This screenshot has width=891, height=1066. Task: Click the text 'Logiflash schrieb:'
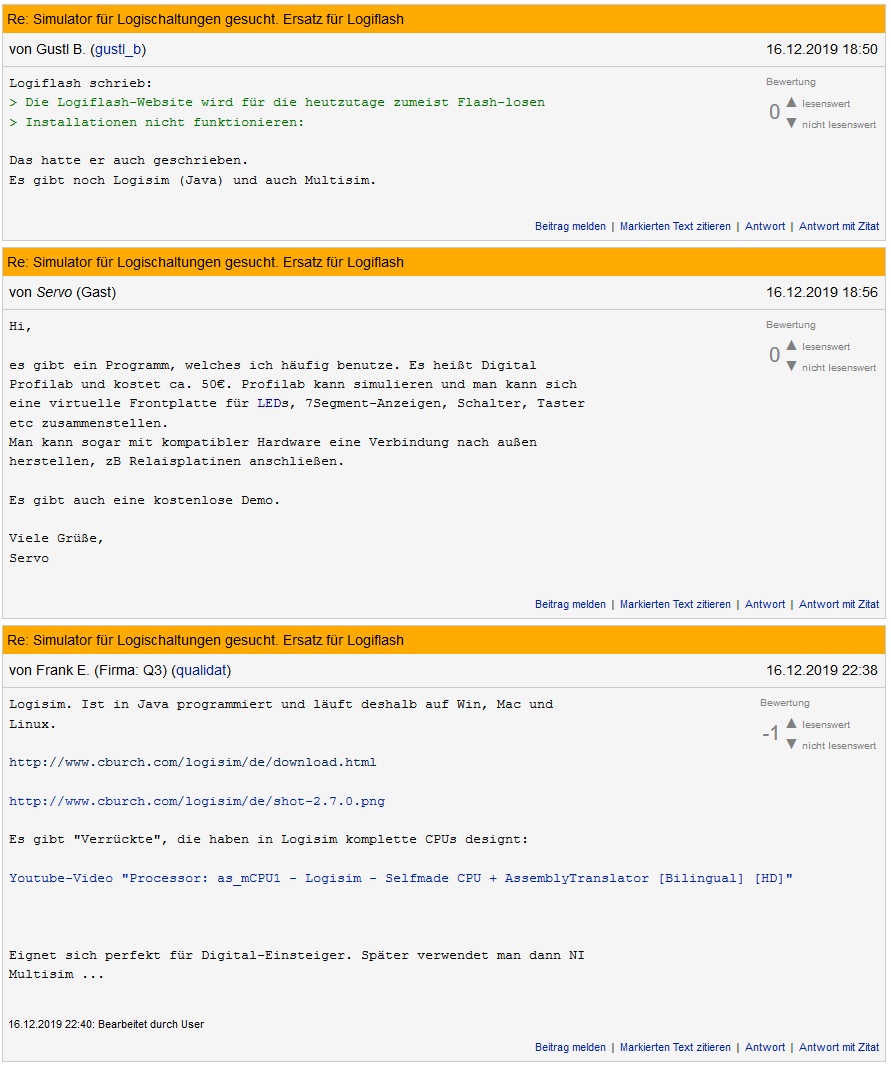coord(81,83)
